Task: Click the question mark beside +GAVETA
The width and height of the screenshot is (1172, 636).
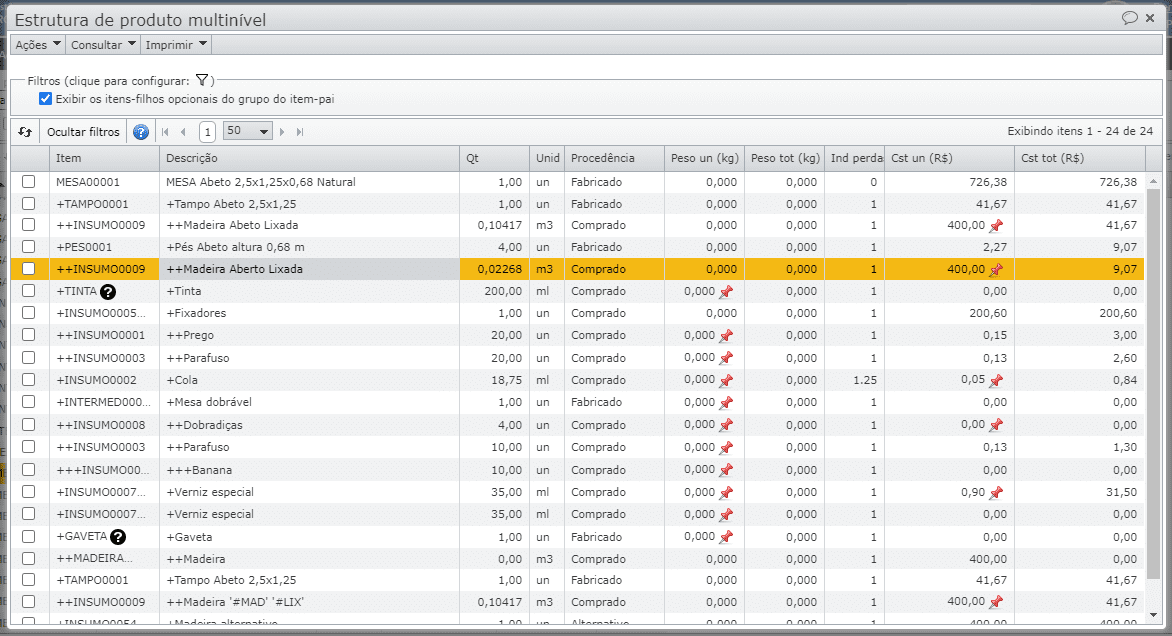Action: click(117, 537)
